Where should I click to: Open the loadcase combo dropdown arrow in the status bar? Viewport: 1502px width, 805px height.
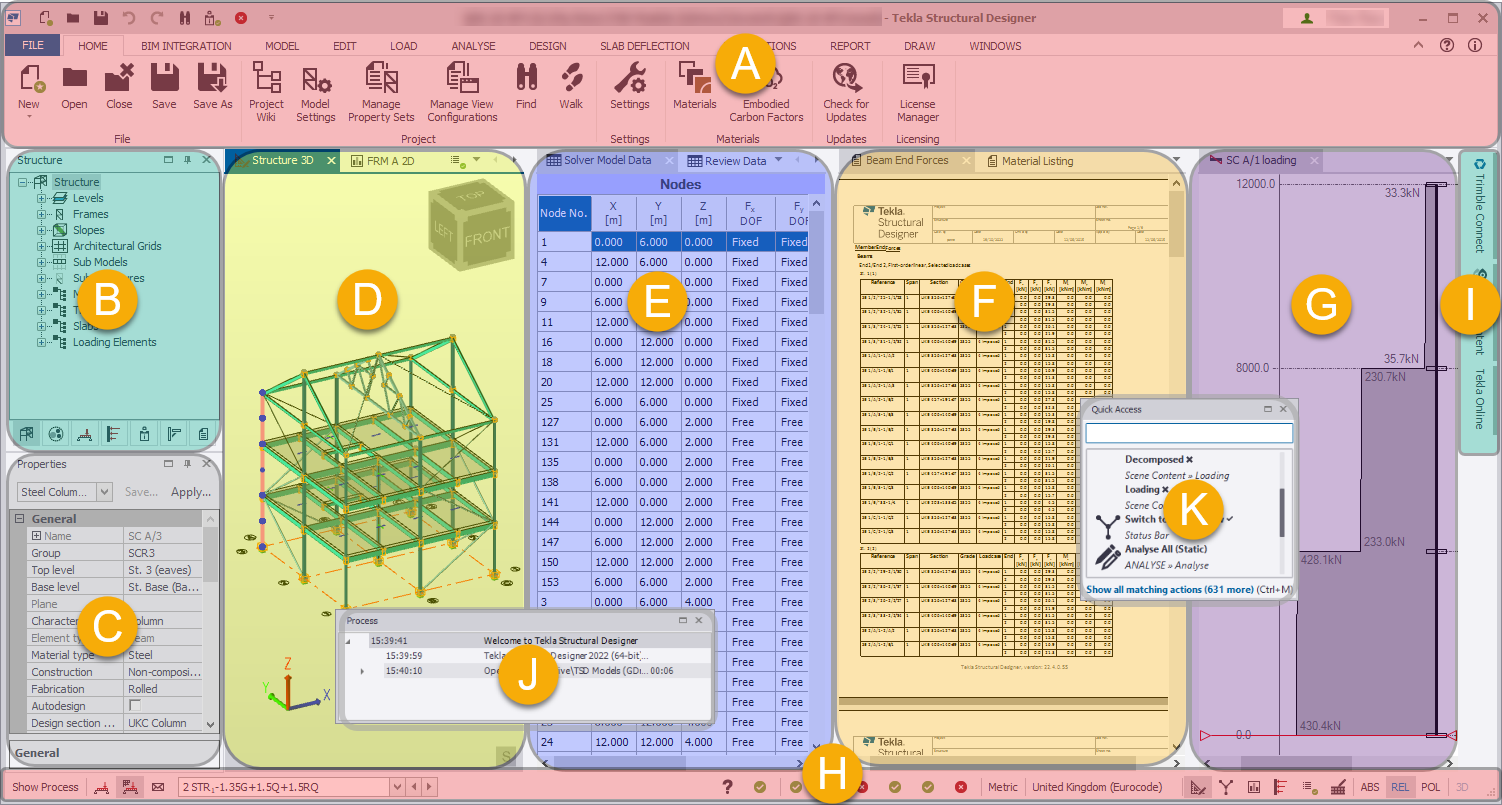(x=397, y=787)
